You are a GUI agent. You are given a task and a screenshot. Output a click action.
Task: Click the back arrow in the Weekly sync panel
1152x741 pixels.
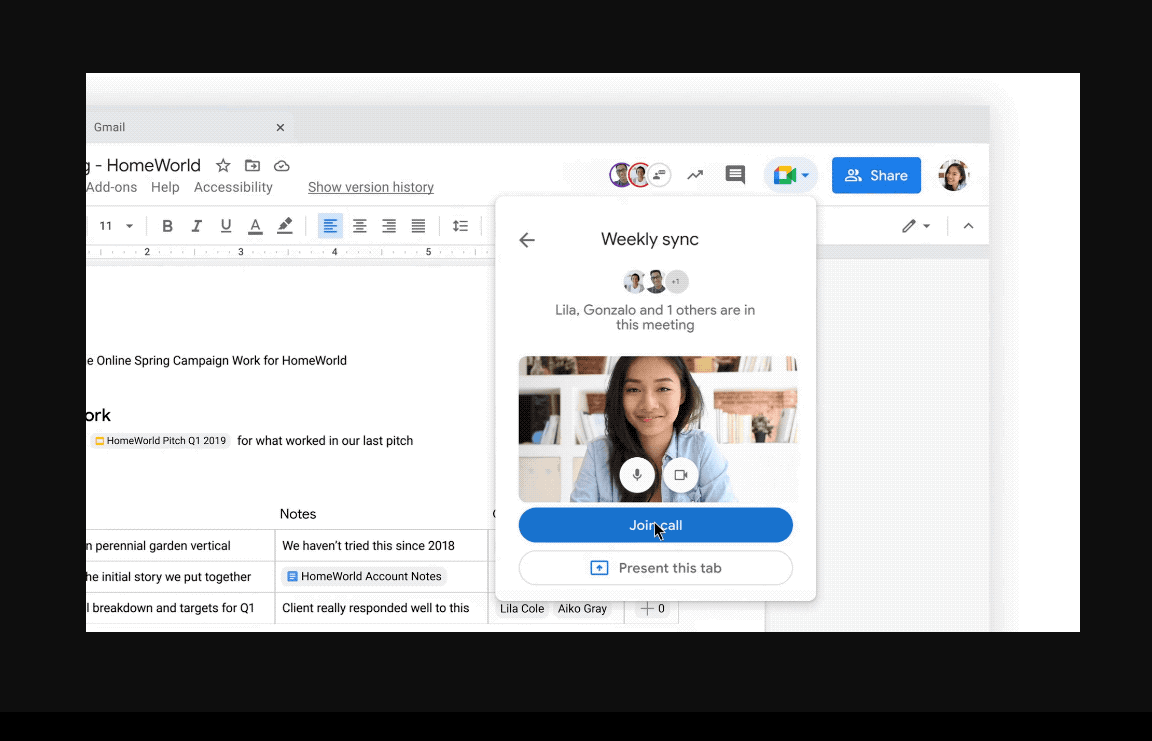pyautogui.click(x=527, y=240)
